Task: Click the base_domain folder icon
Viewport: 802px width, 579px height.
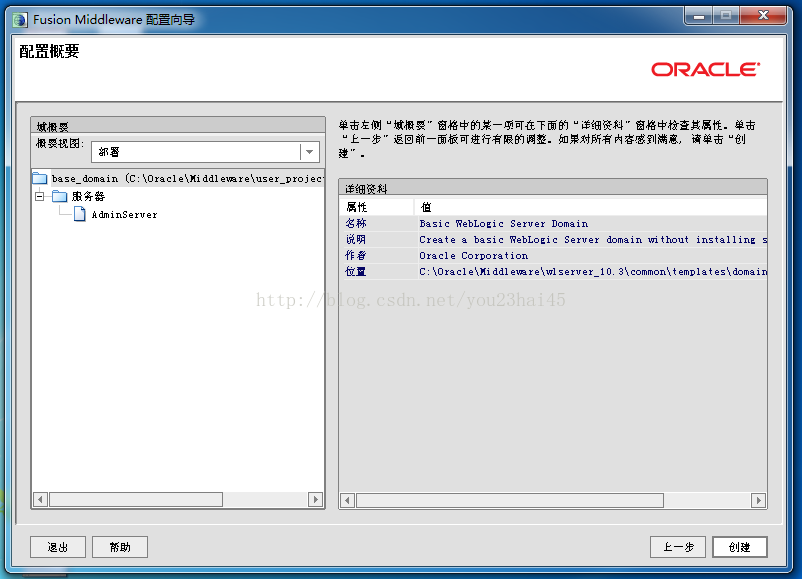Action: 39,179
